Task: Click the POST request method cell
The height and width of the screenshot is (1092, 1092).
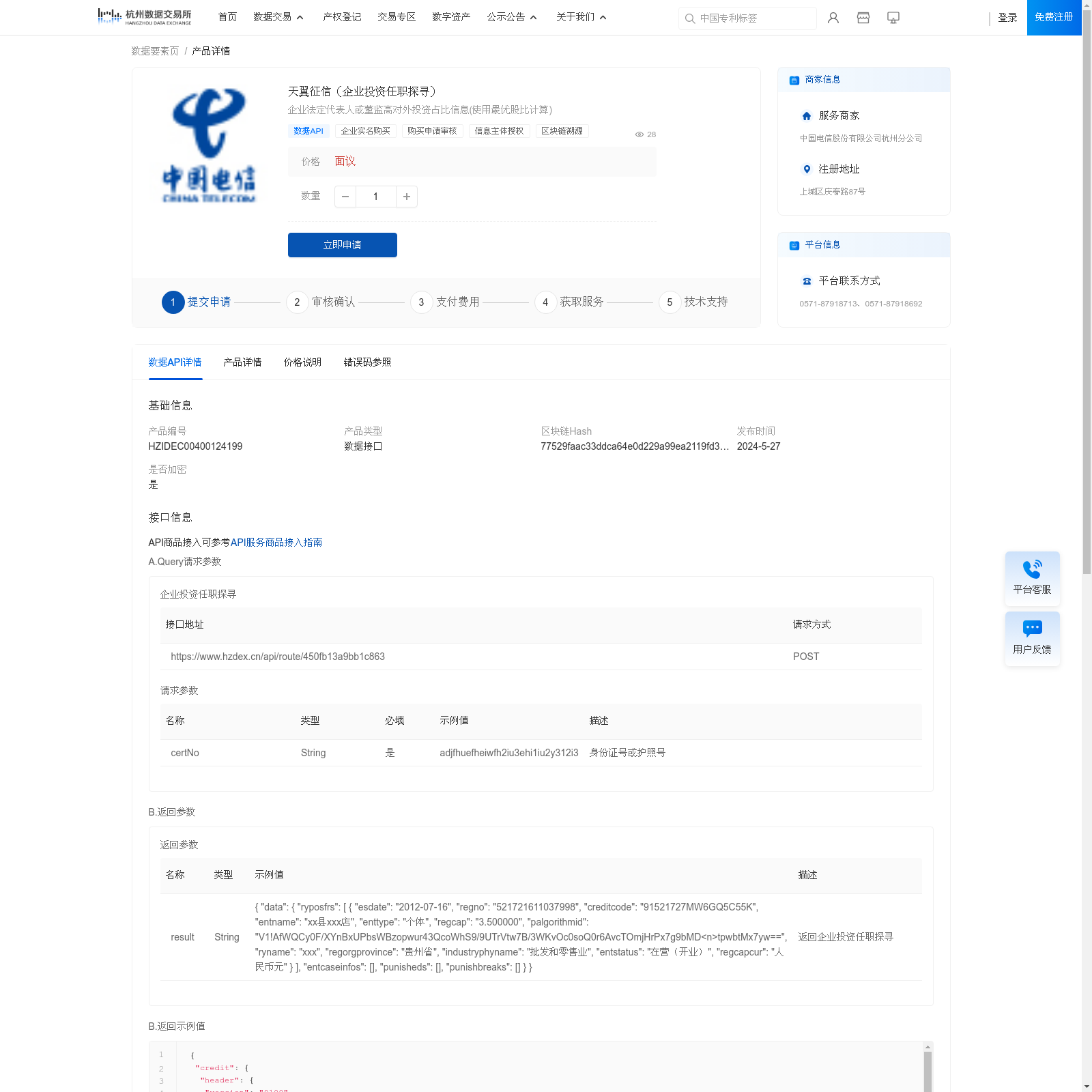Action: point(806,657)
